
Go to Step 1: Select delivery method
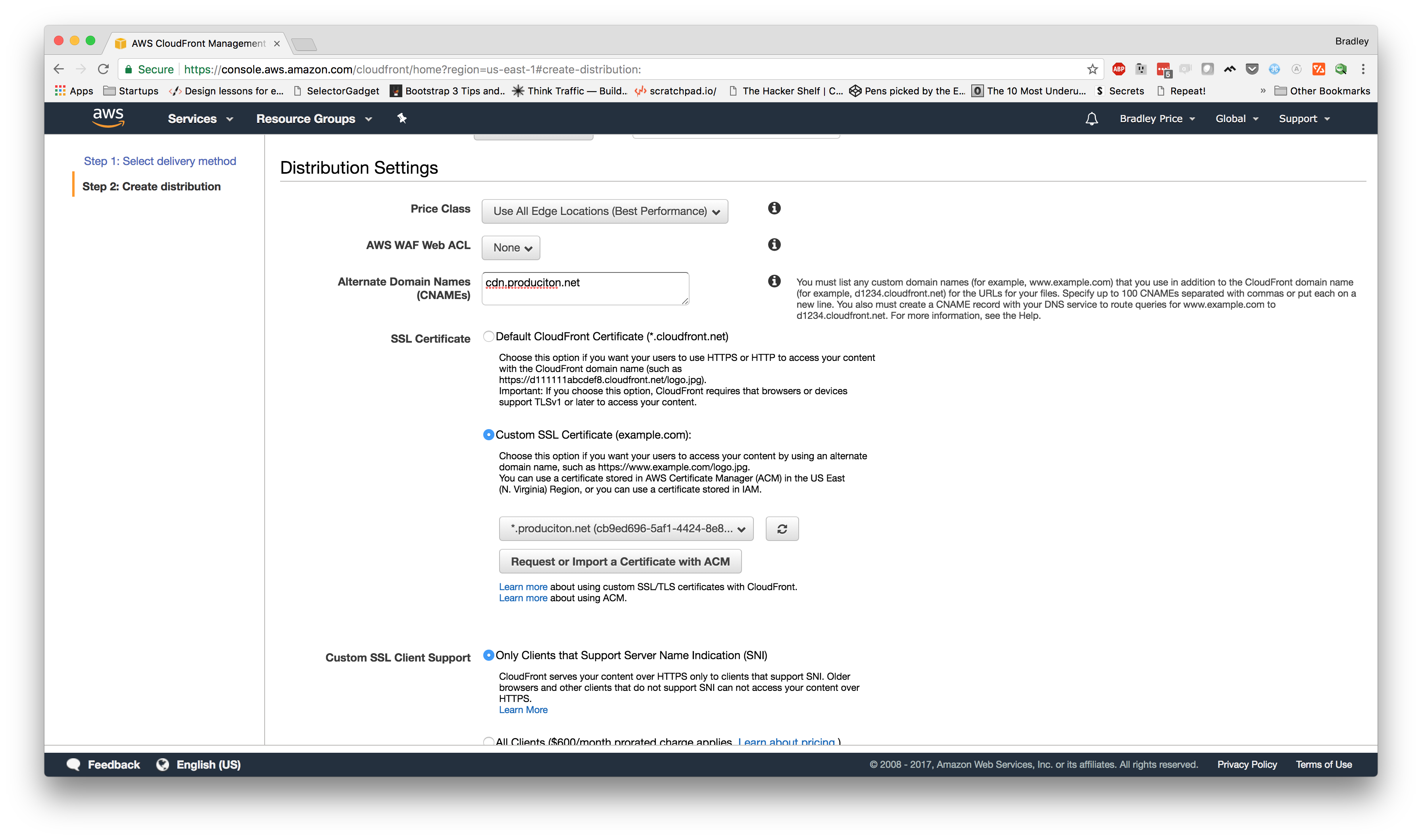click(x=159, y=161)
